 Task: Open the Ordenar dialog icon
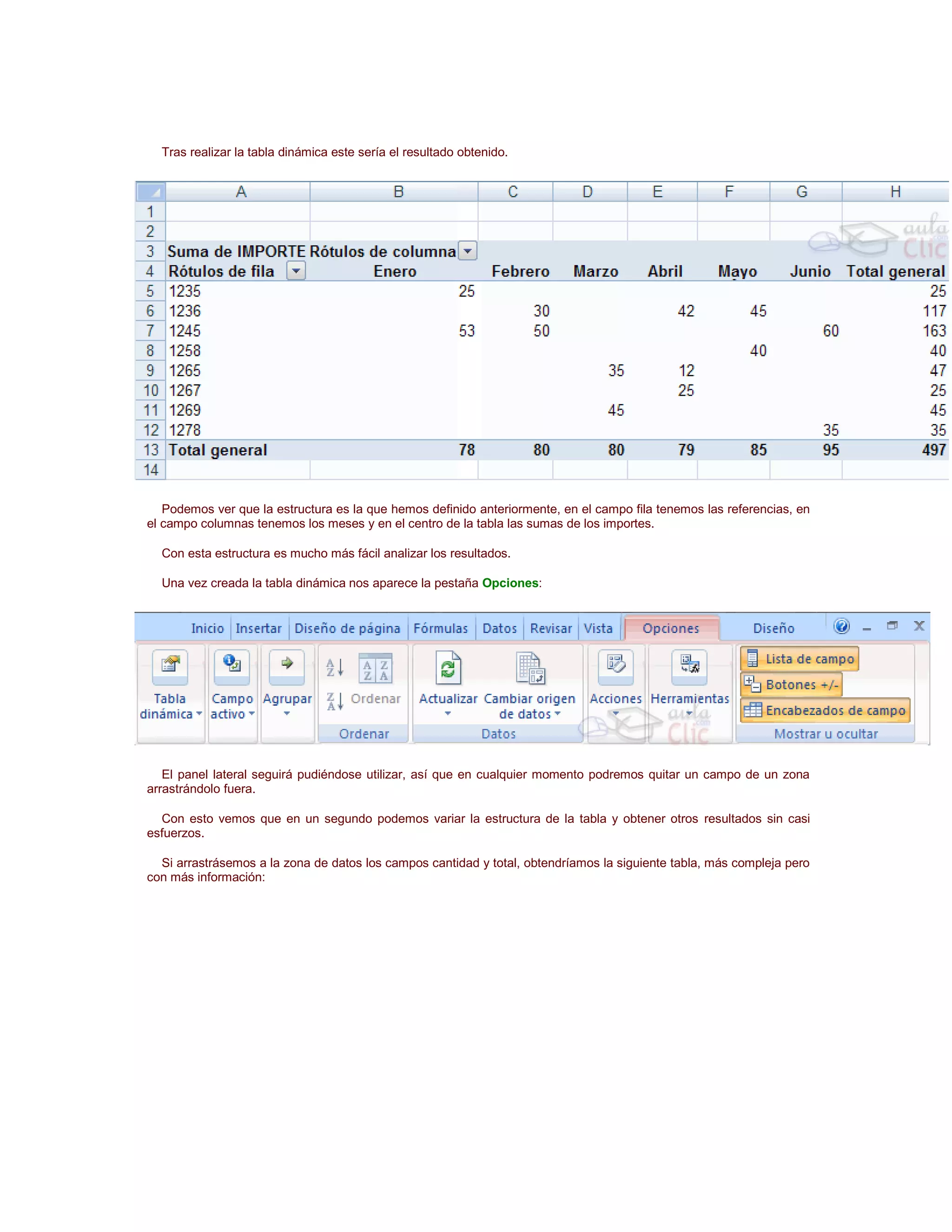(376, 669)
